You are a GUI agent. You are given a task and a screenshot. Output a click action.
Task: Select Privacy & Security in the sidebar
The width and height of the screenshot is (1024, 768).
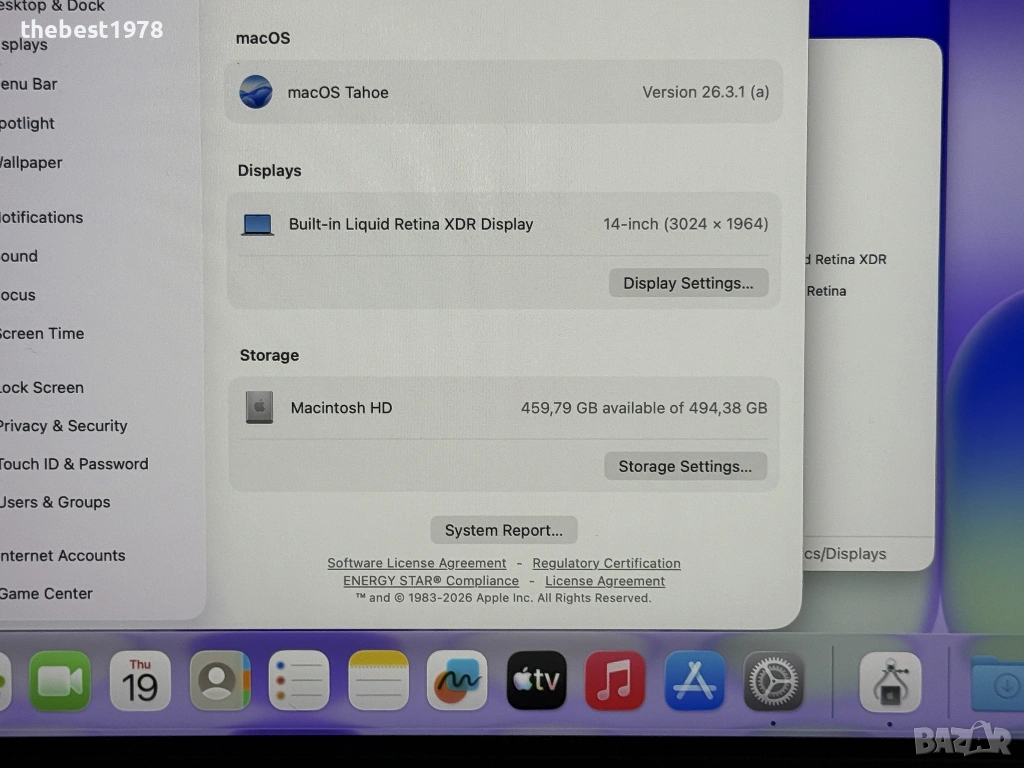point(64,426)
